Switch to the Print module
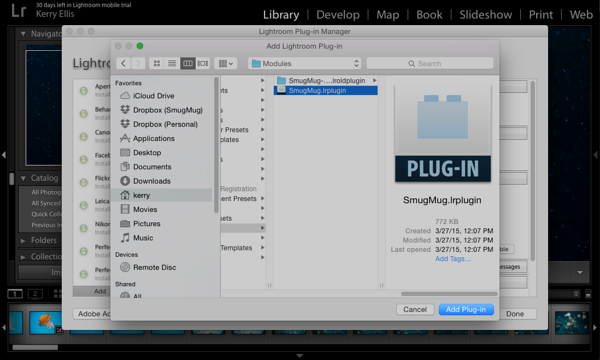 click(x=541, y=15)
